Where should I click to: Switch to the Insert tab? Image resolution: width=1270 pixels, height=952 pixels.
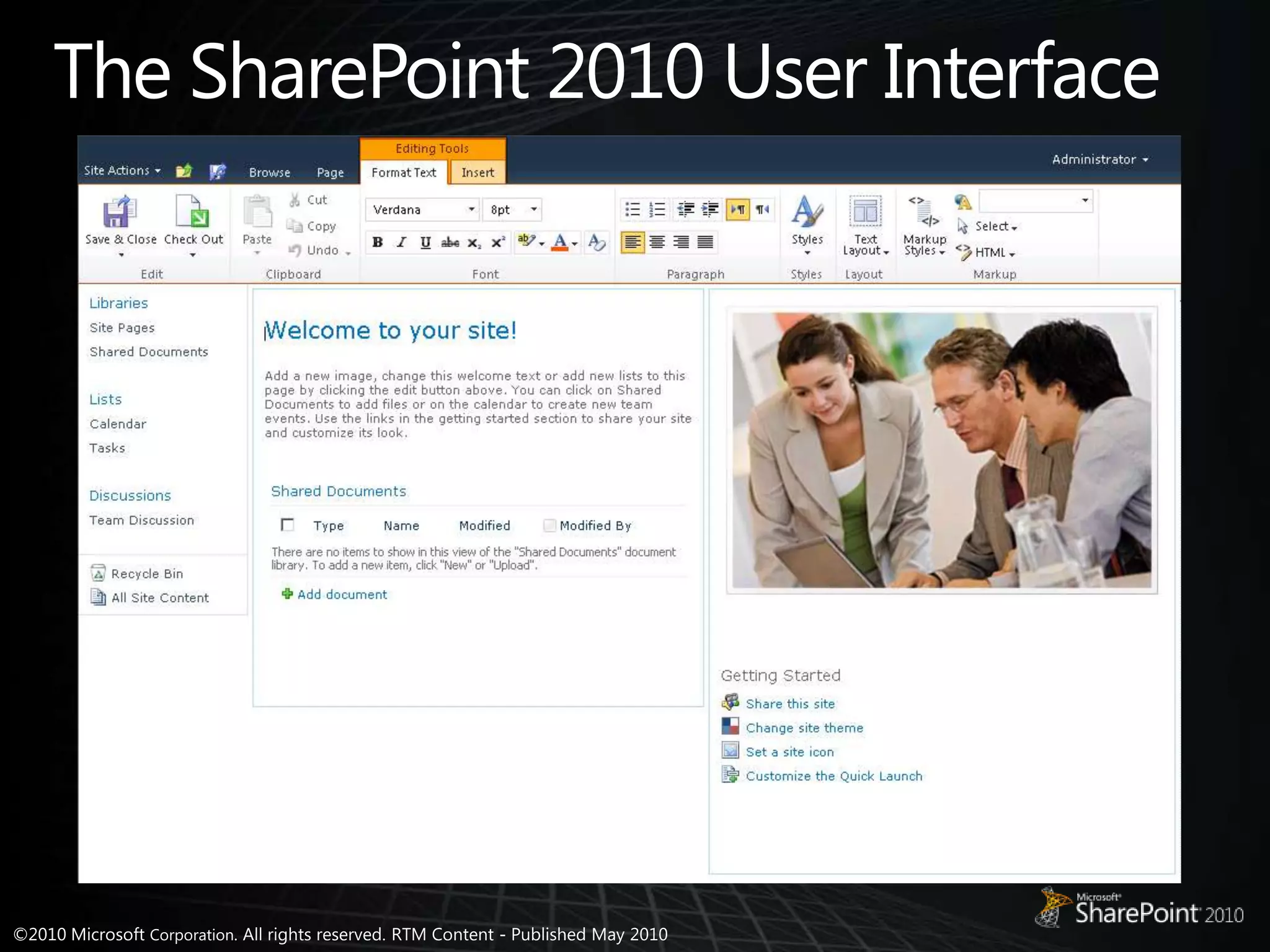(477, 172)
